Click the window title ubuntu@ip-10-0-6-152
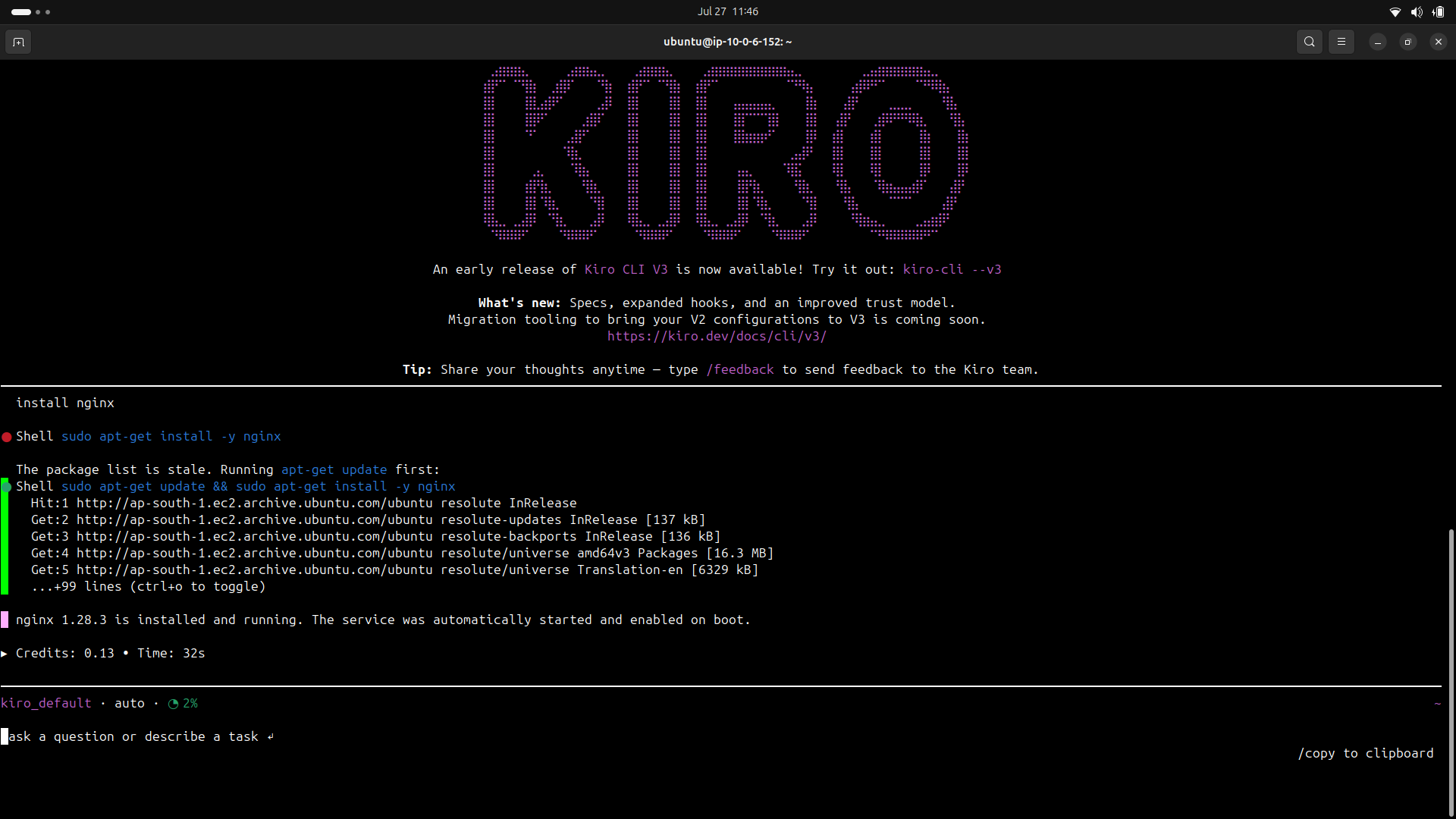This screenshot has width=1456, height=819. [727, 42]
